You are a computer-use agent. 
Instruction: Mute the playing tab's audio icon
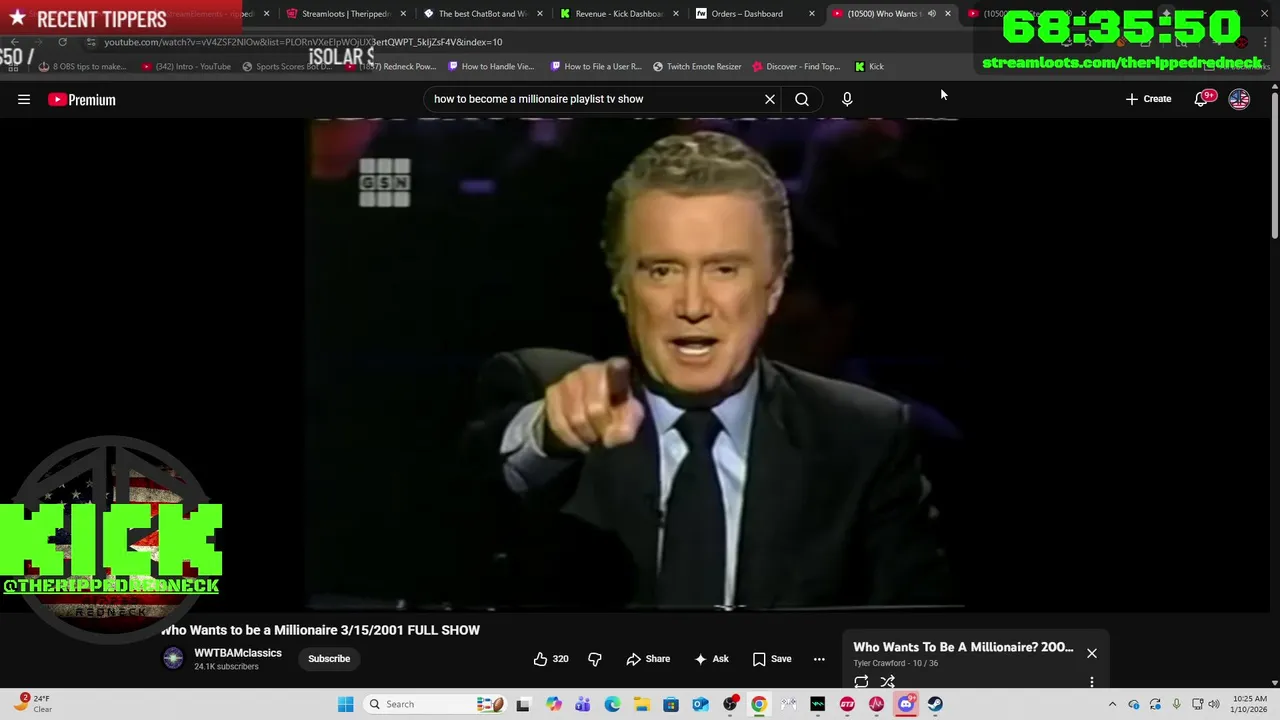[931, 14]
